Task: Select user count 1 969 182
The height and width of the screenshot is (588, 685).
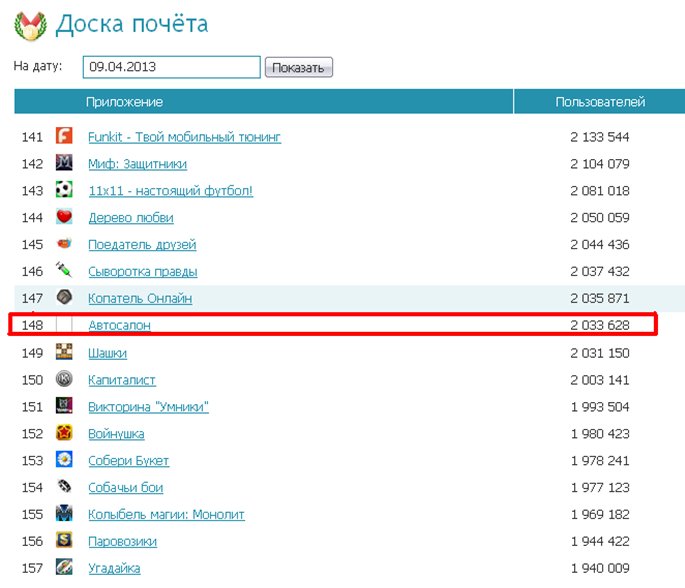Action: point(600,515)
